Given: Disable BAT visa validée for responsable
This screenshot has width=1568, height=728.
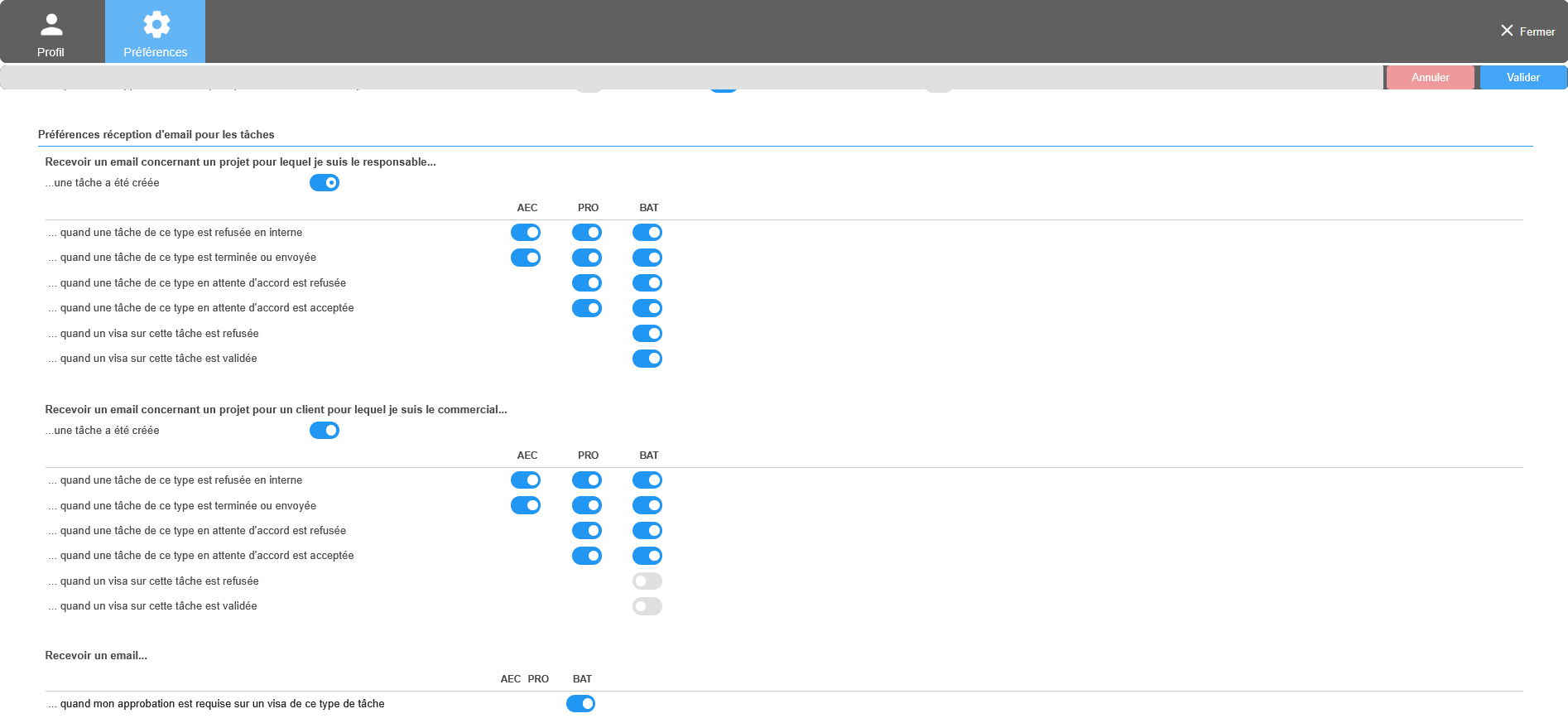Looking at the screenshot, I should [x=647, y=359].
